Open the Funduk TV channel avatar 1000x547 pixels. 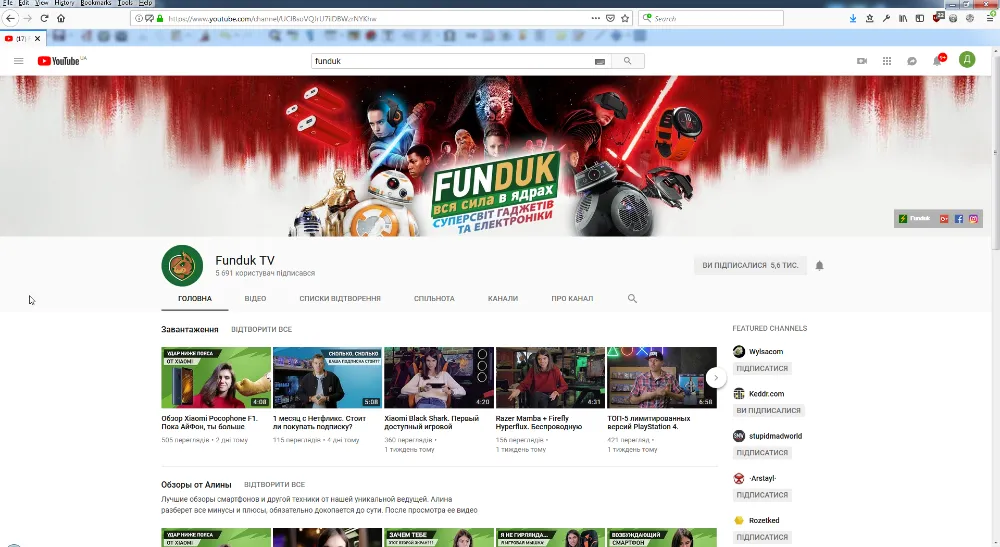click(182, 266)
